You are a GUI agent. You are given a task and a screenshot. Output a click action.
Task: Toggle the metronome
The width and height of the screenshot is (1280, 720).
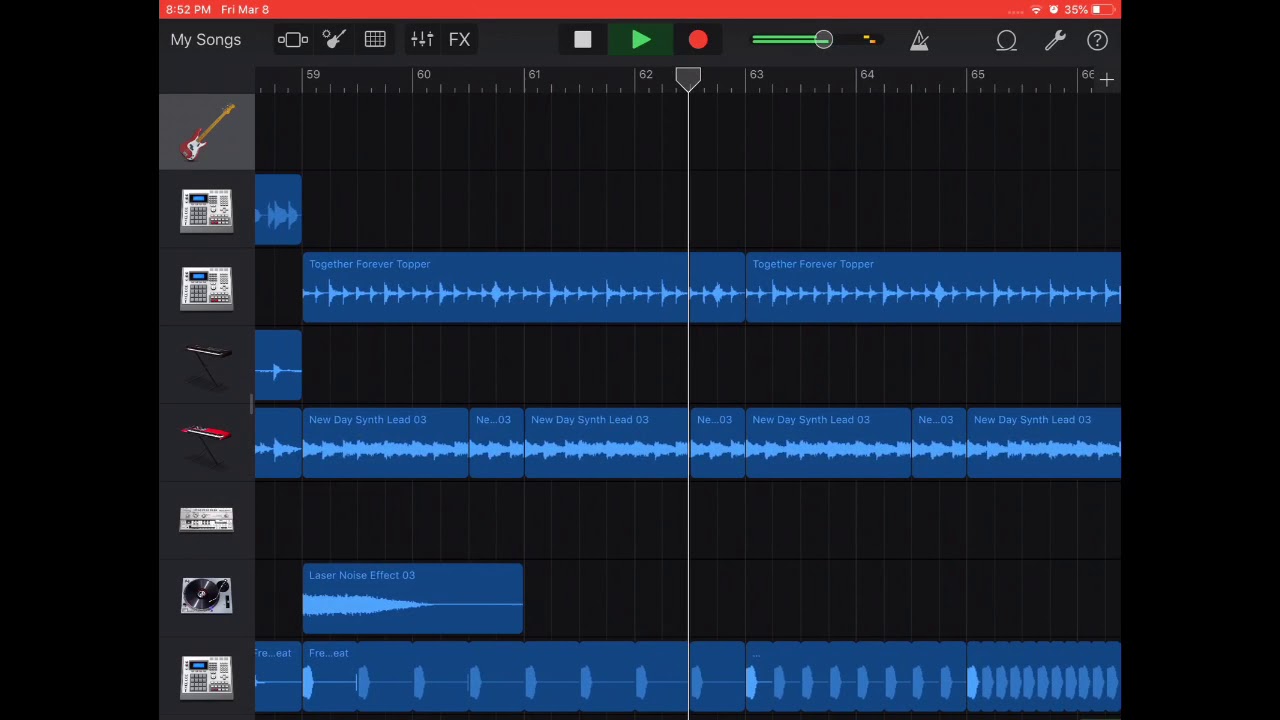919,40
